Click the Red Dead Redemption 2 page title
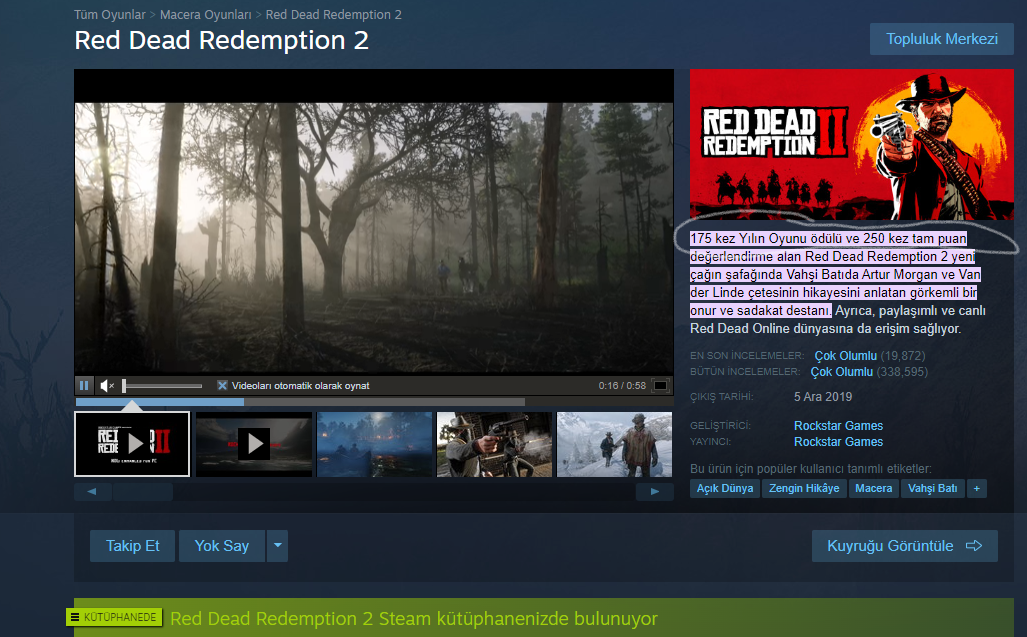 (x=221, y=41)
